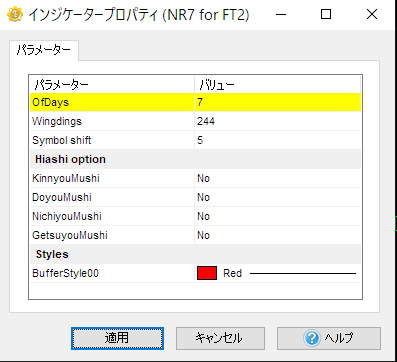Image resolution: width=397 pixels, height=362 pixels.
Task: Open the NichiyouMushi No value dropdown
Action: coord(277,216)
